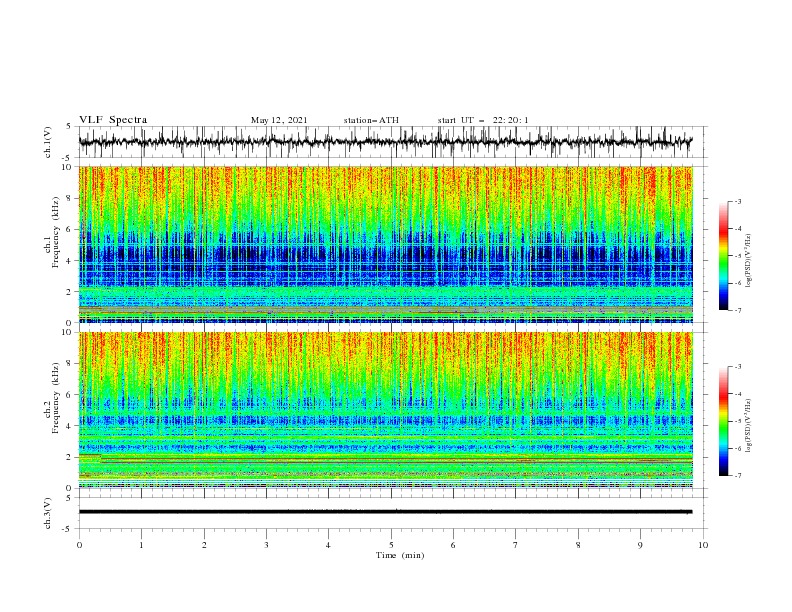Viewport: 792px width, 612px height.
Task: Click the 'ch.3(V)' axis label
Action: click(48, 513)
